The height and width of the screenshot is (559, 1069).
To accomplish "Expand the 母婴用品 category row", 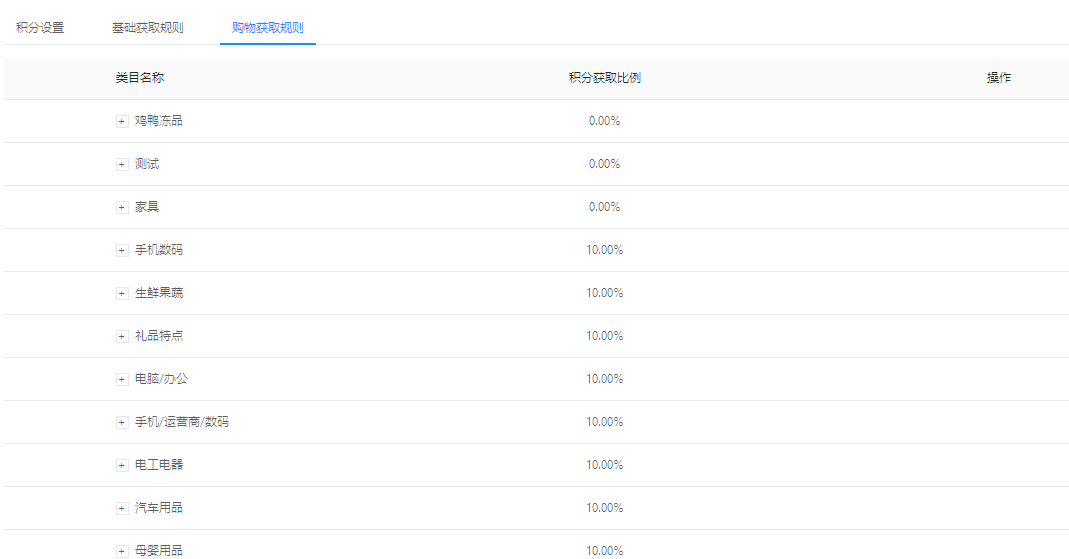I will tap(122, 551).
